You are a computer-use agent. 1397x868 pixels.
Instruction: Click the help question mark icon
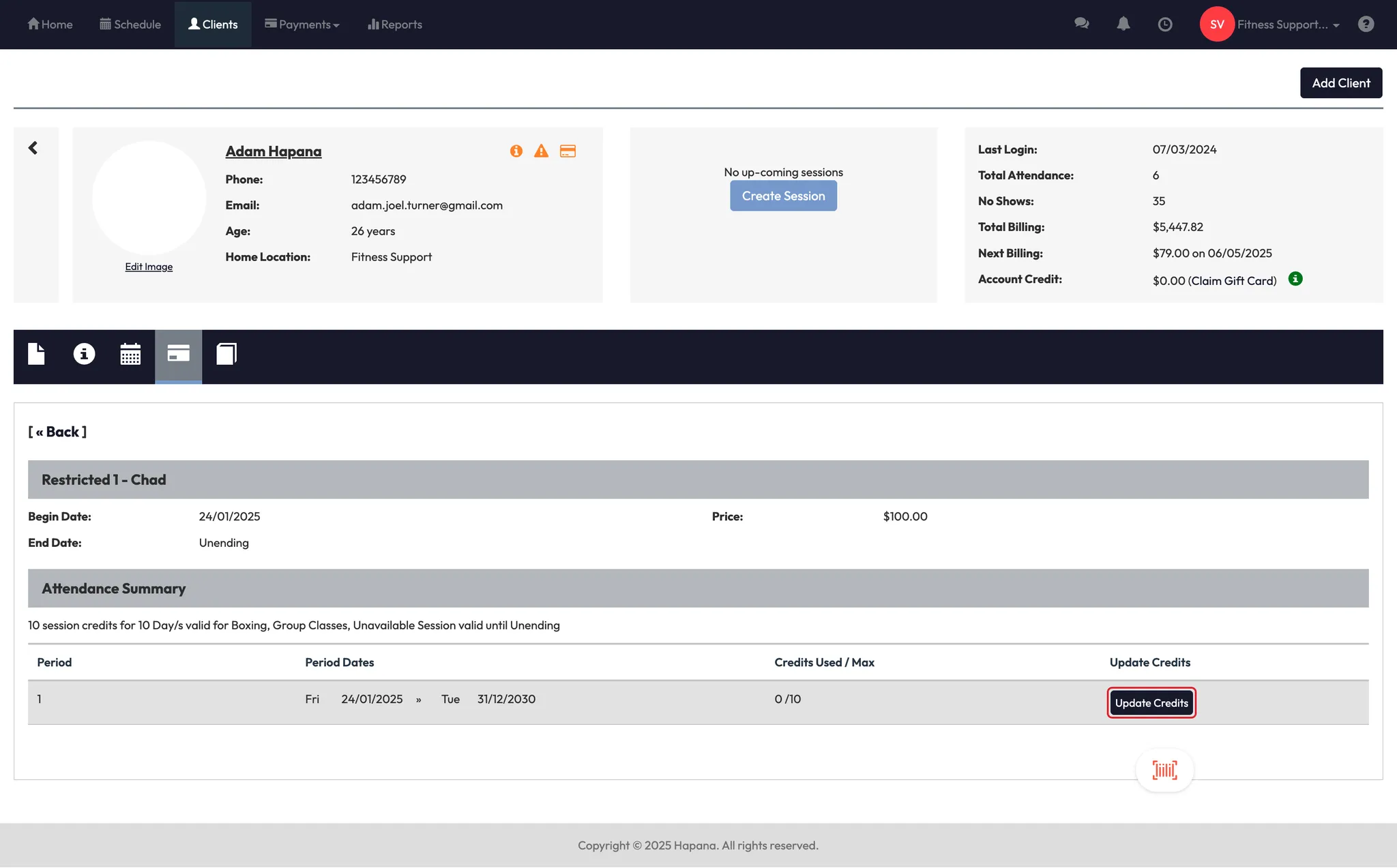pos(1366,25)
